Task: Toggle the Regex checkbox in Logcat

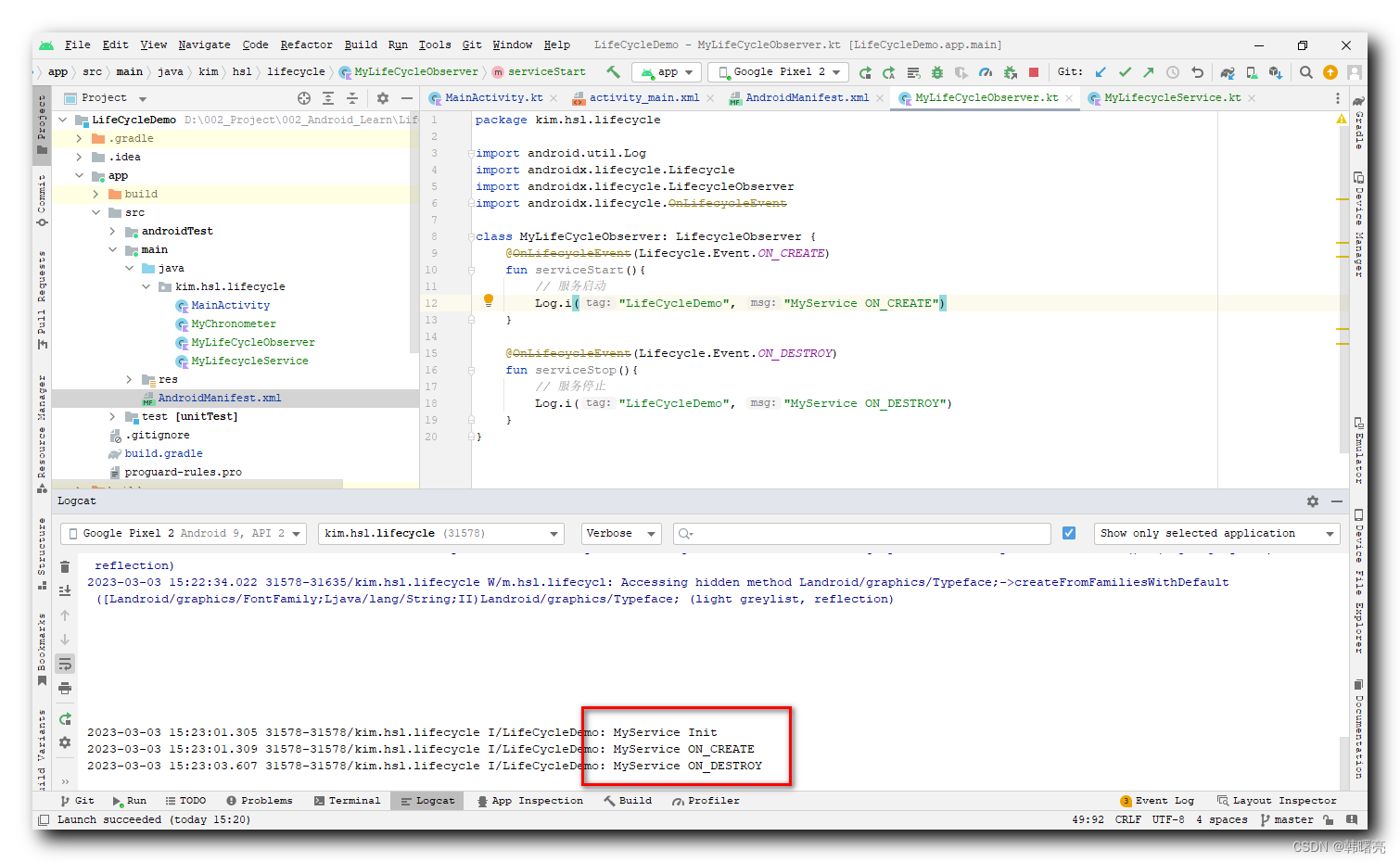Action: pyautogui.click(x=1069, y=533)
